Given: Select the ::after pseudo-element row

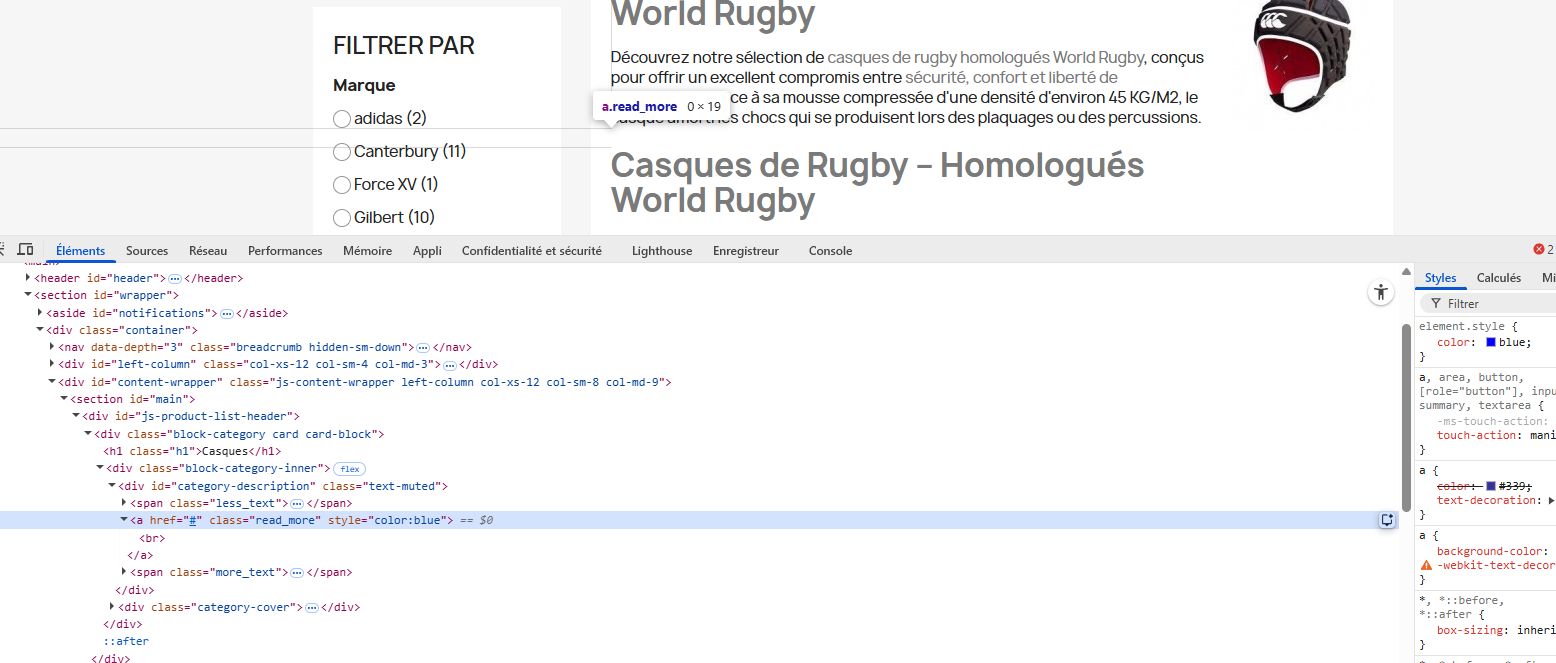Looking at the screenshot, I should [x=126, y=641].
